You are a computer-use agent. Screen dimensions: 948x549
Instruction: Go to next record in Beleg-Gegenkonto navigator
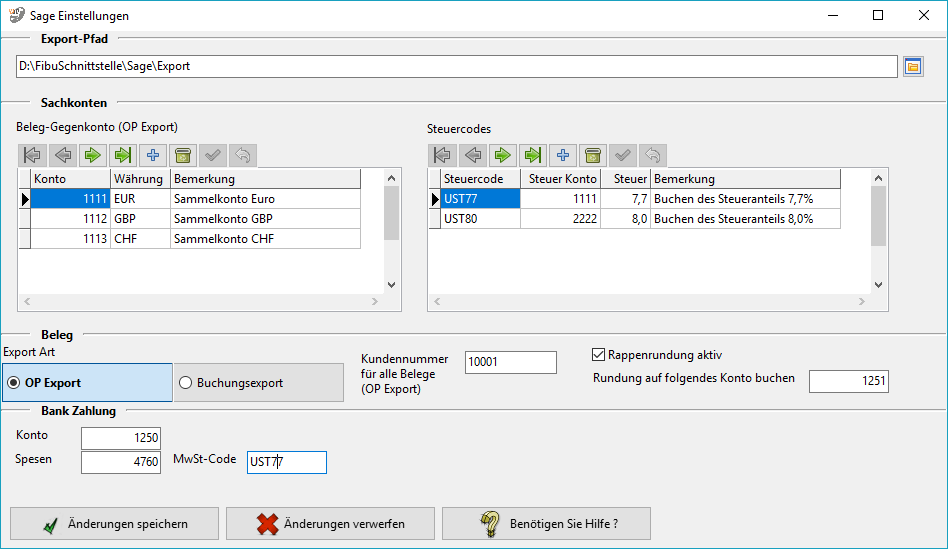93,155
